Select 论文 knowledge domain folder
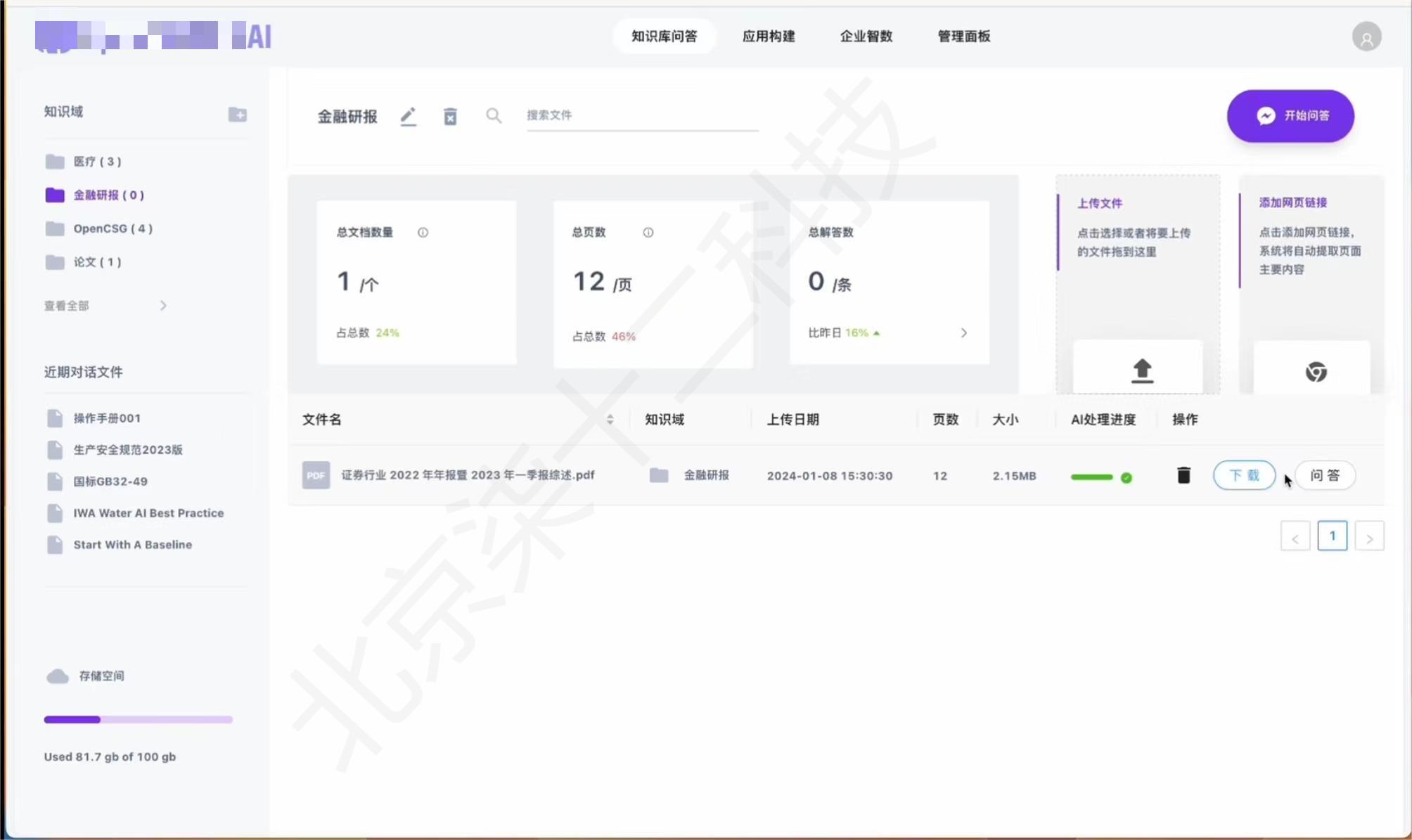 [x=96, y=261]
